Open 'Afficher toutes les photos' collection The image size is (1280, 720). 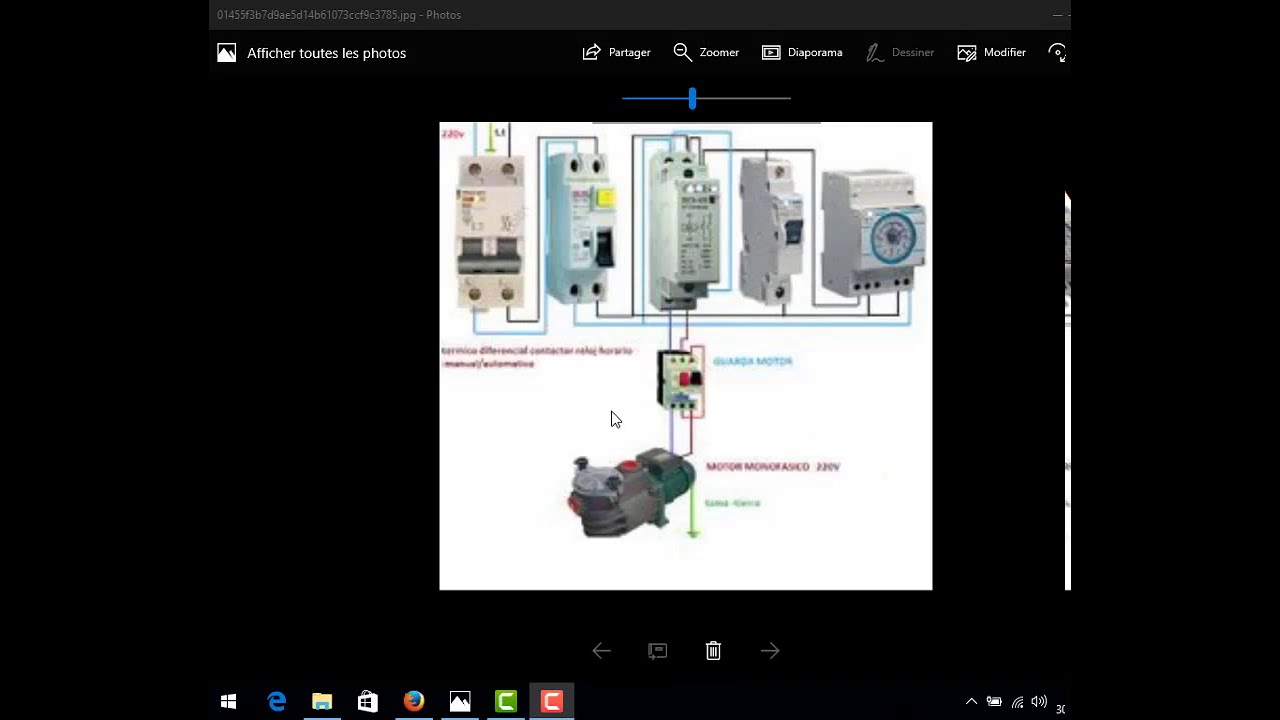coord(312,53)
